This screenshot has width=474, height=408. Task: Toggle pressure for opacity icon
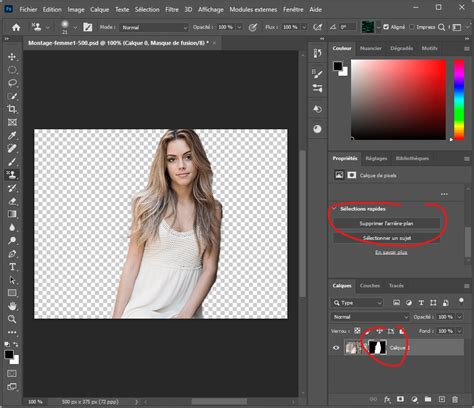pyautogui.click(x=253, y=27)
